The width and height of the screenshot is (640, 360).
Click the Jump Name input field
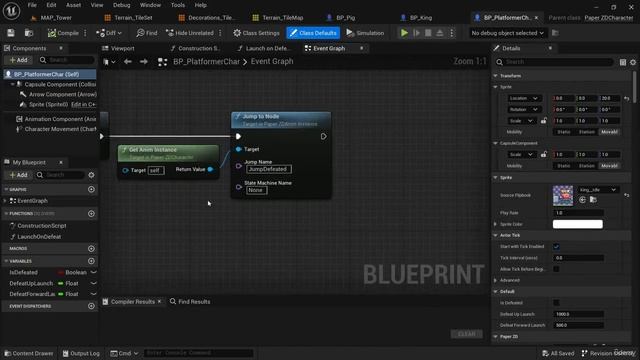(x=269, y=169)
